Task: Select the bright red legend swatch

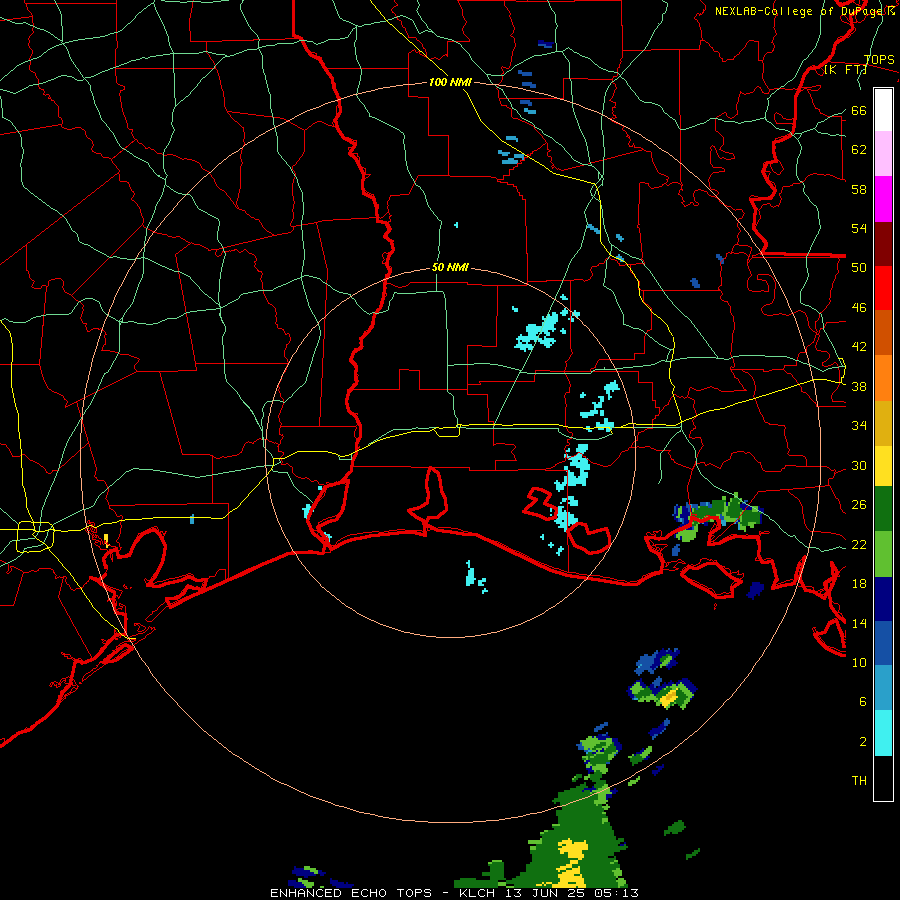Action: (883, 288)
